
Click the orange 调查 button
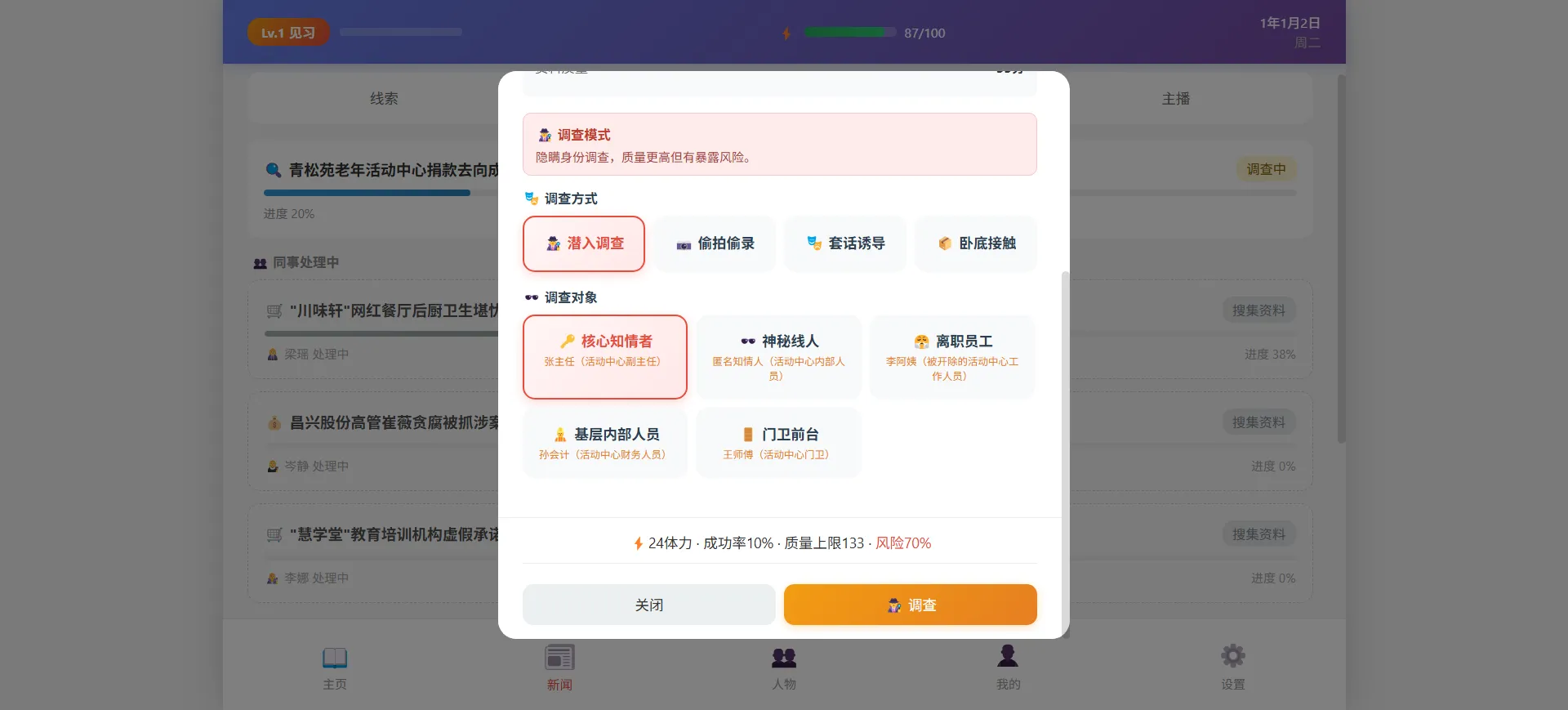pos(911,605)
